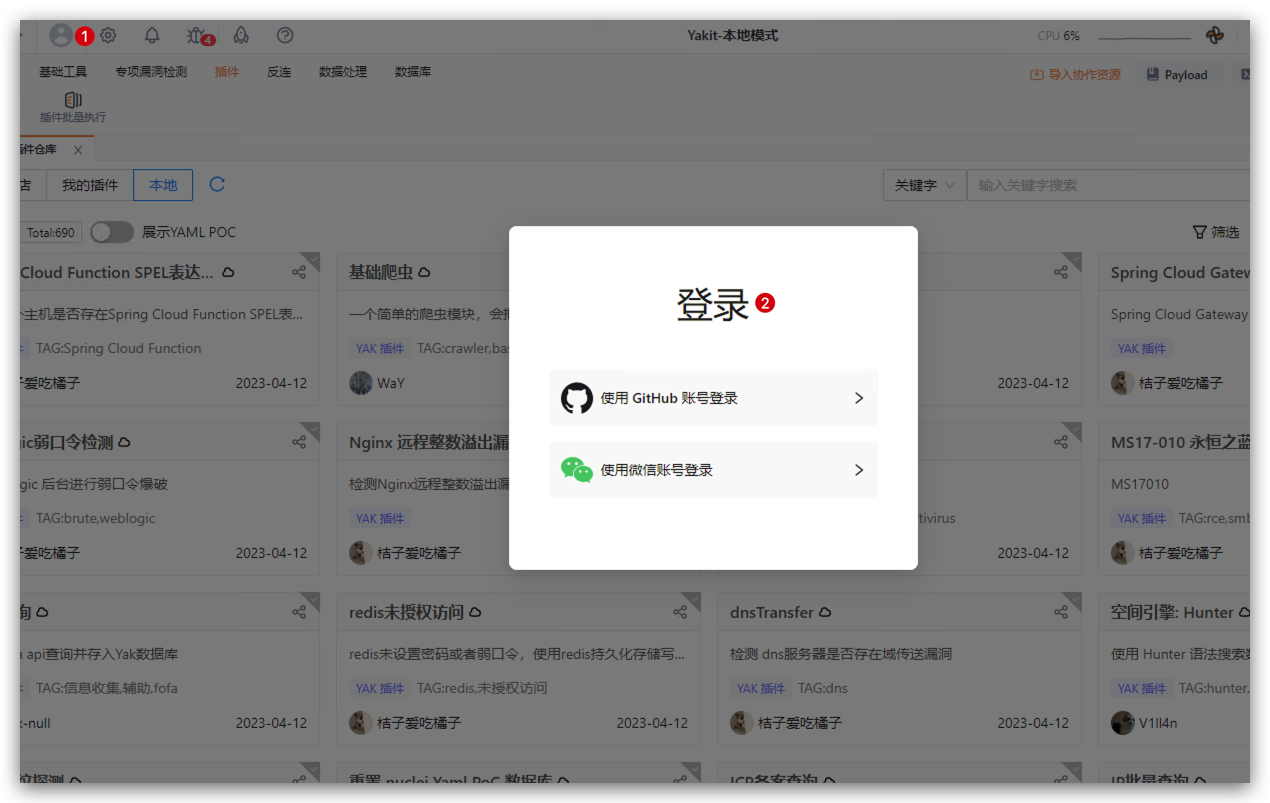
Task: Expand the 关键字 search type dropdown
Action: coord(924,185)
